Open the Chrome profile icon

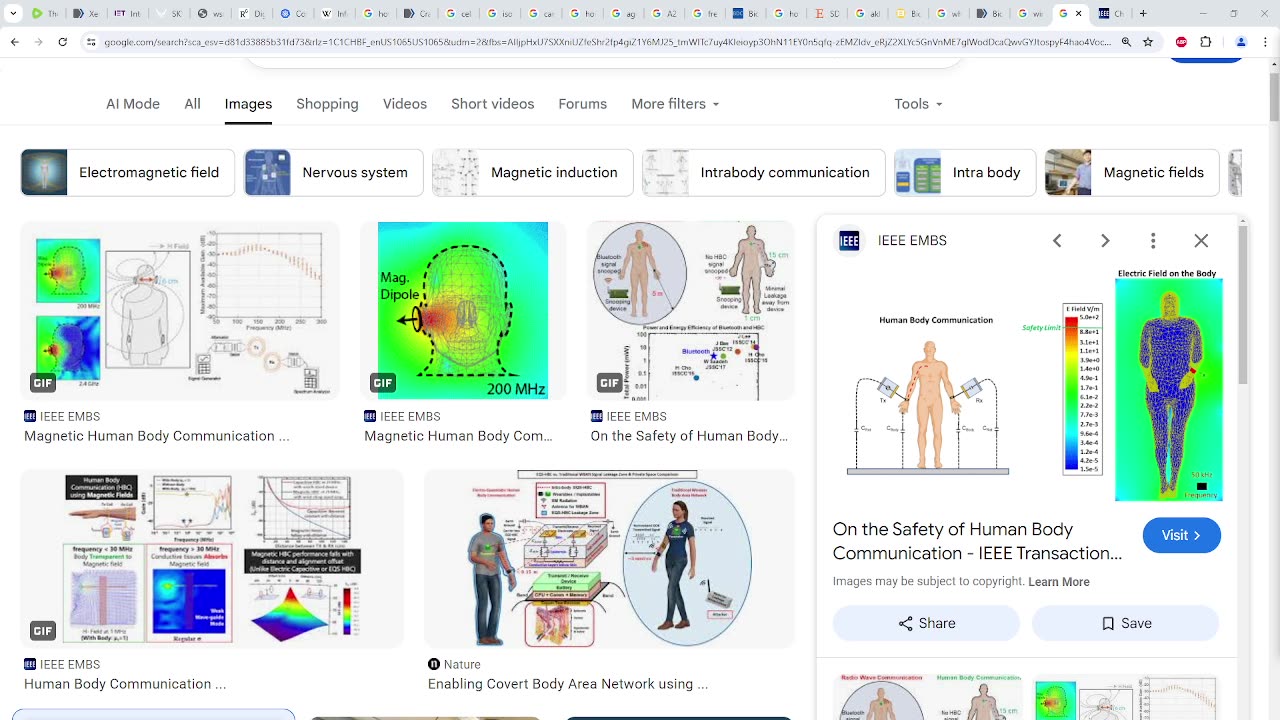point(1241,42)
